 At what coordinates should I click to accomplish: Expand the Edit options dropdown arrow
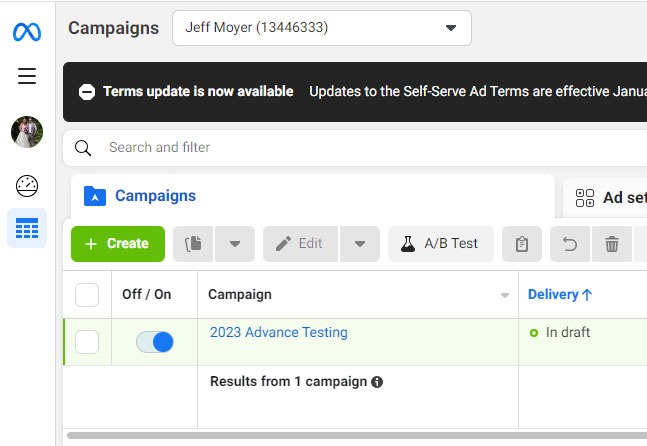coord(360,244)
